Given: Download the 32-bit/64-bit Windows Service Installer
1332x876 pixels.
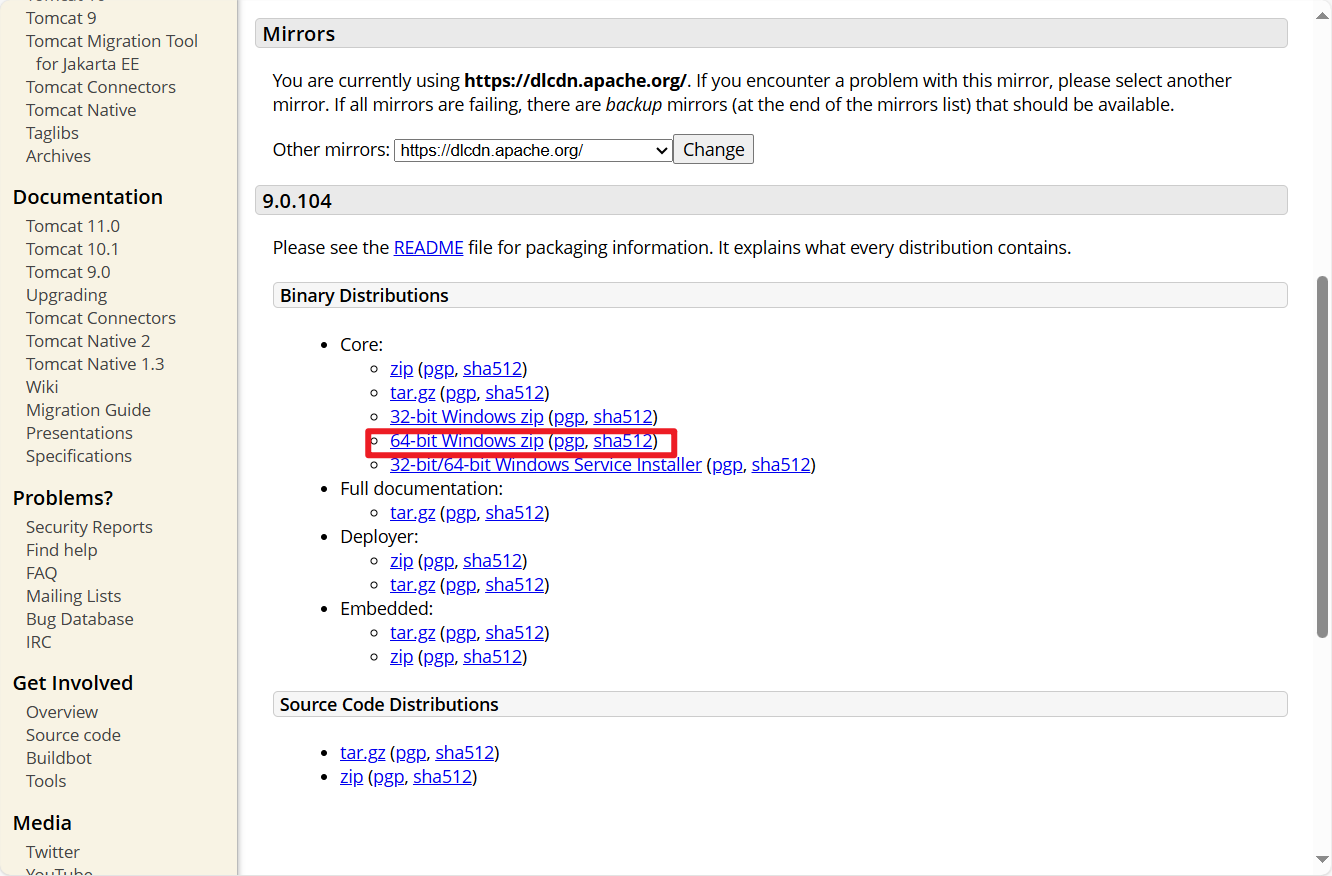Looking at the screenshot, I should tap(546, 465).
